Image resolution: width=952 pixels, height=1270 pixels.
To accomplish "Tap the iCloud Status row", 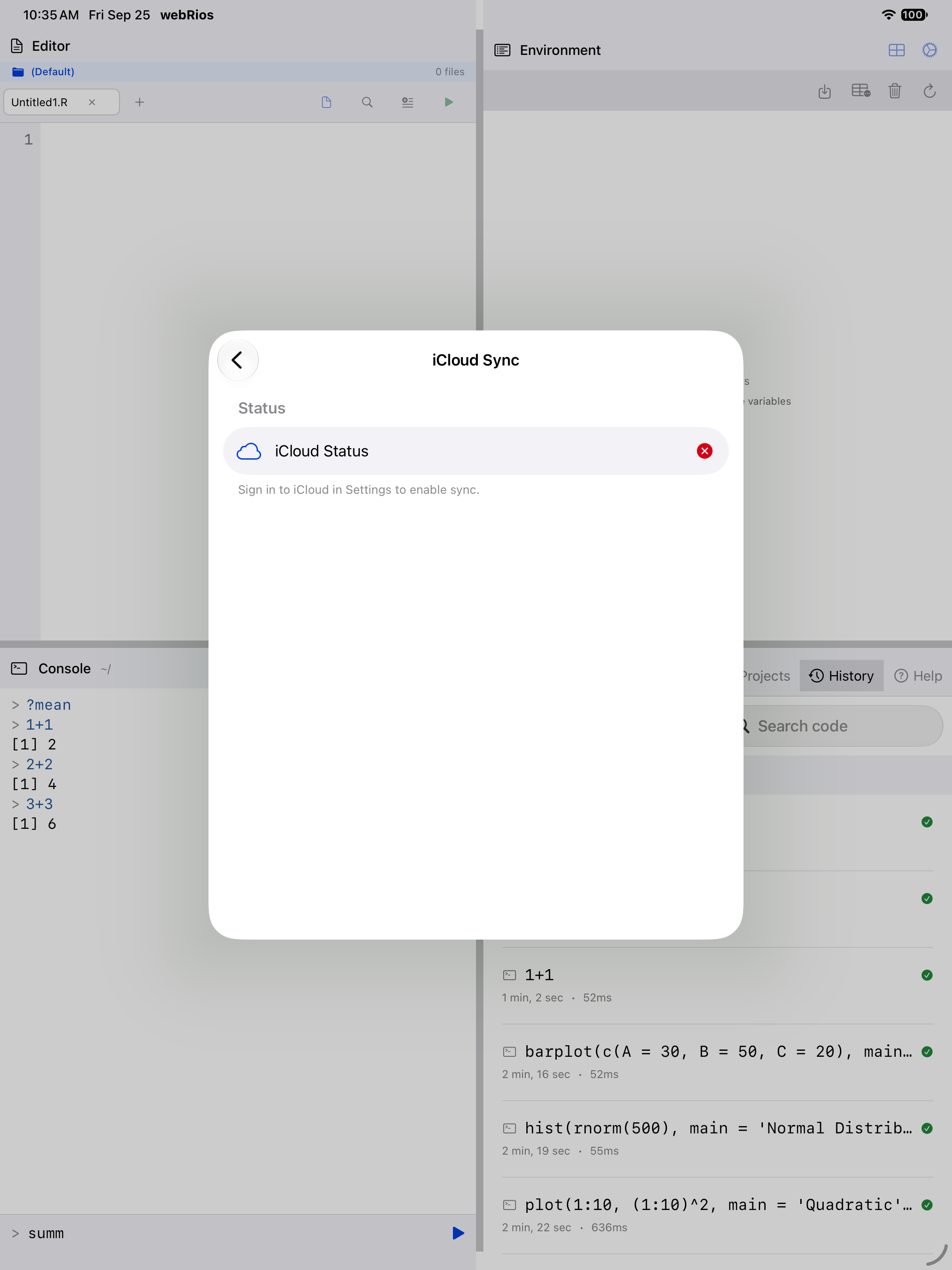I will coord(476,451).
